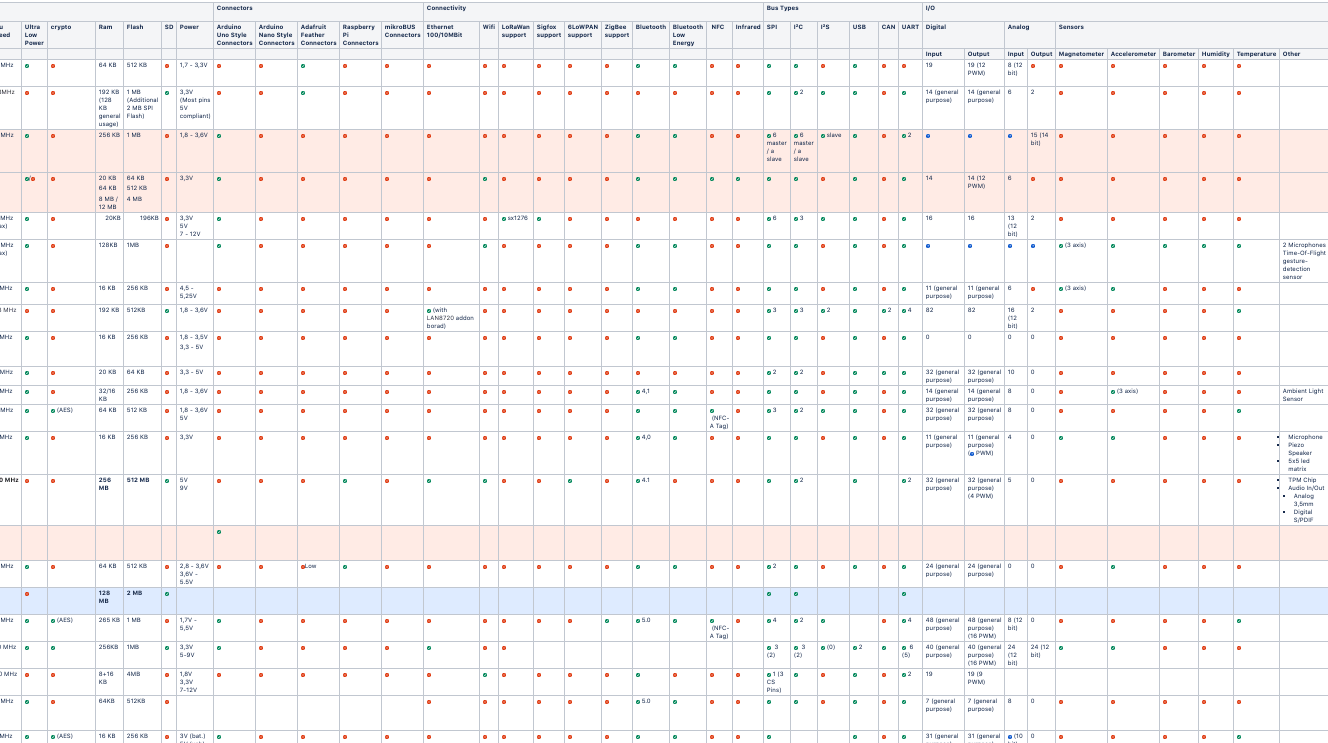Click the Flash column header

click(x=134, y=27)
